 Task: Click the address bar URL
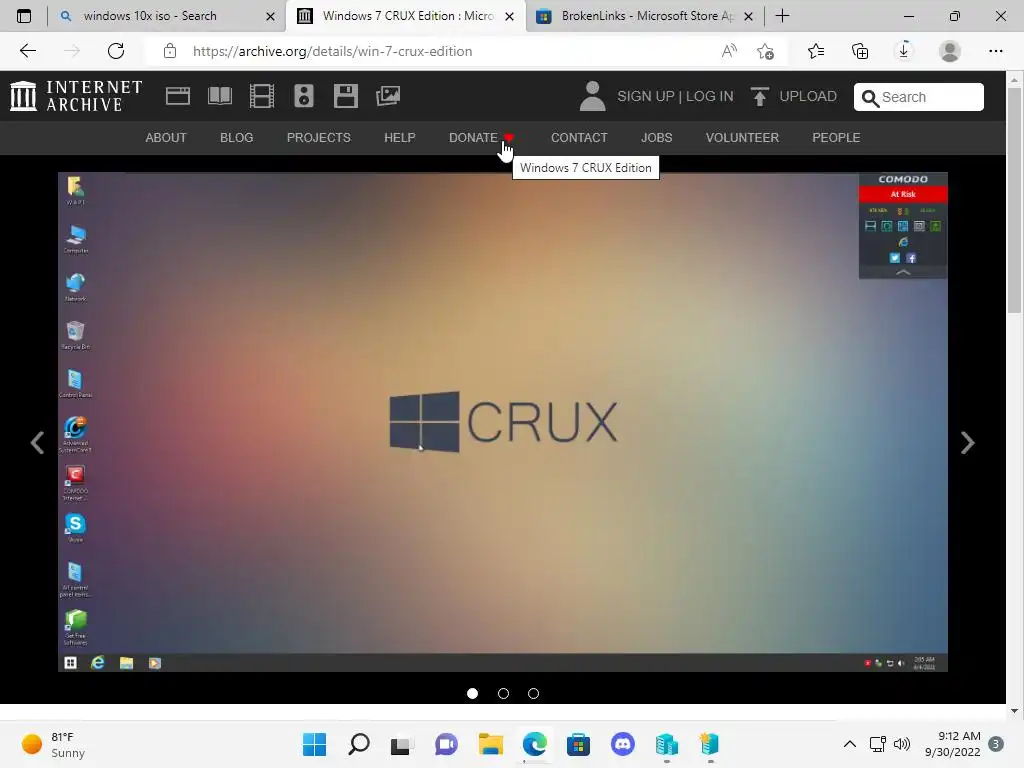332,51
